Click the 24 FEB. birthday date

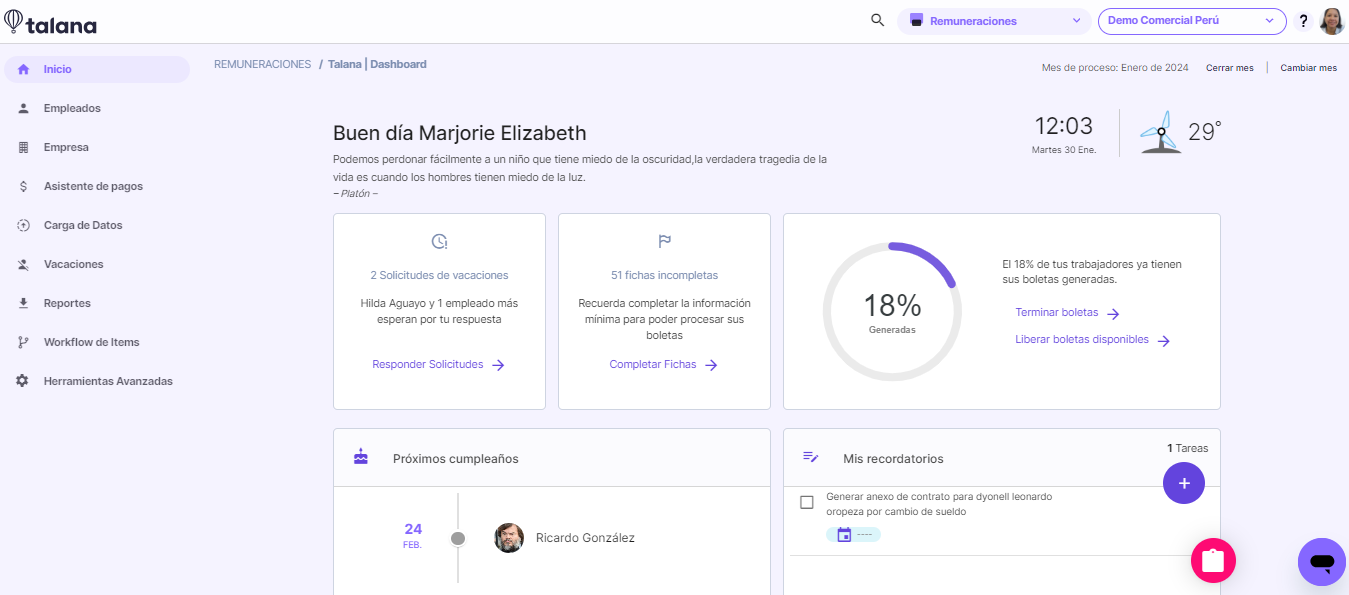pos(413,536)
